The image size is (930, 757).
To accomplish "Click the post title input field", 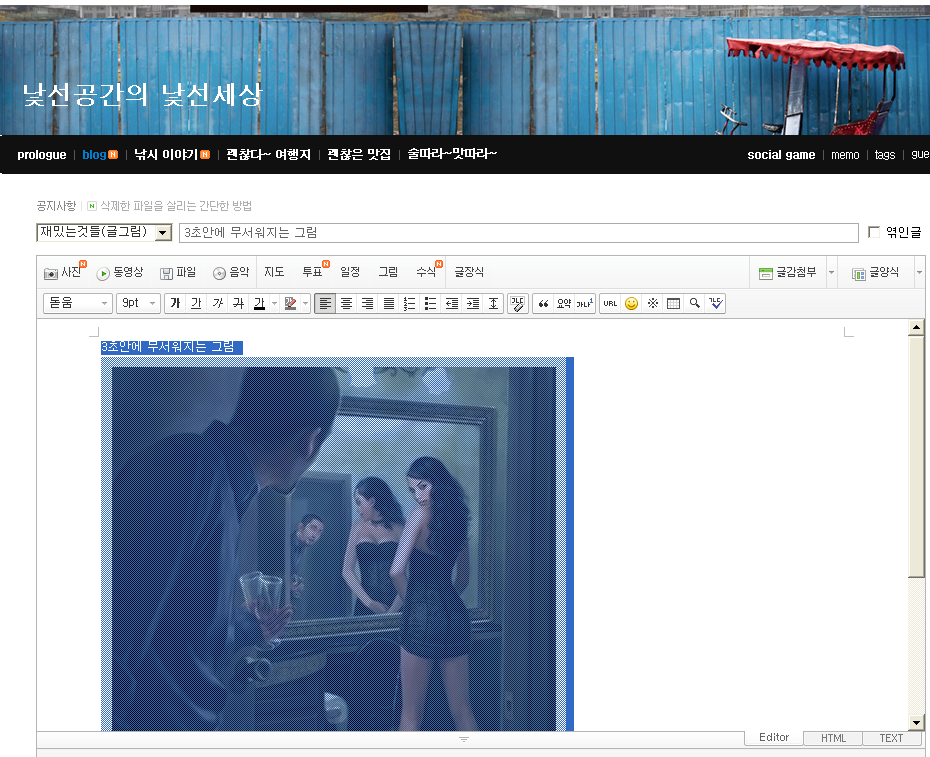I will [x=519, y=233].
